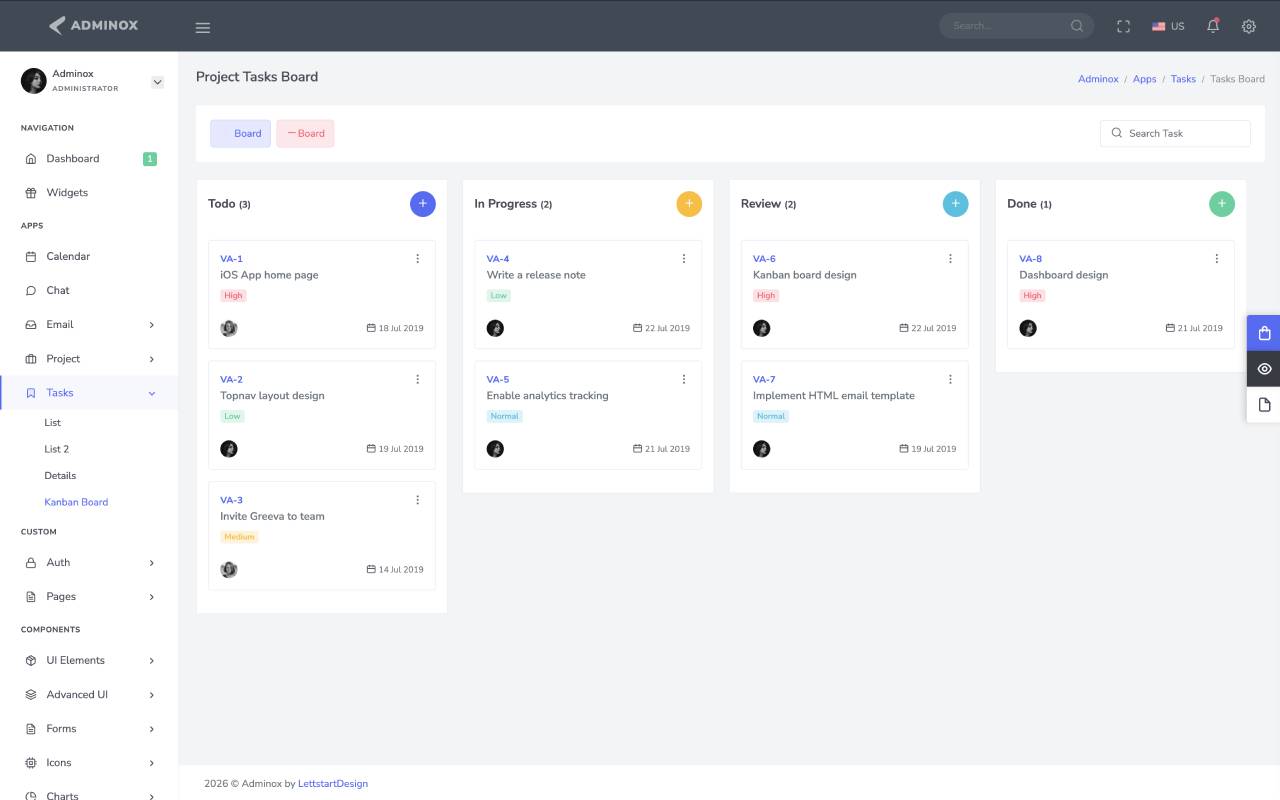Open the List 2 page
This screenshot has height=800, width=1280.
(x=57, y=449)
